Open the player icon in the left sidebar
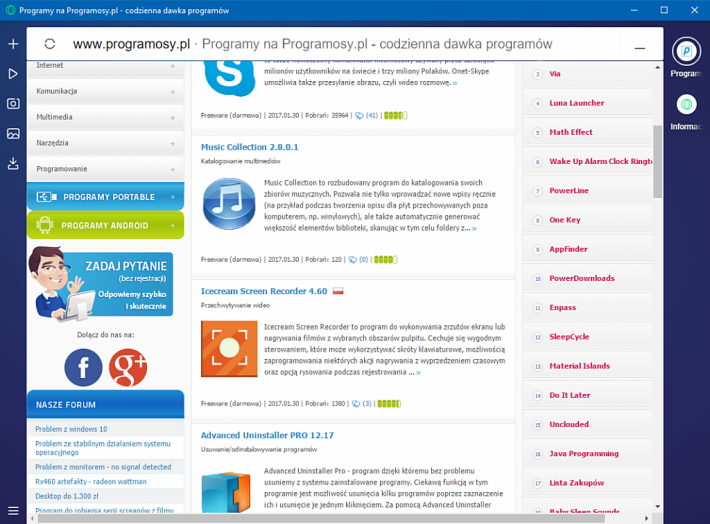Viewport: 710px width, 524px height. 13,74
